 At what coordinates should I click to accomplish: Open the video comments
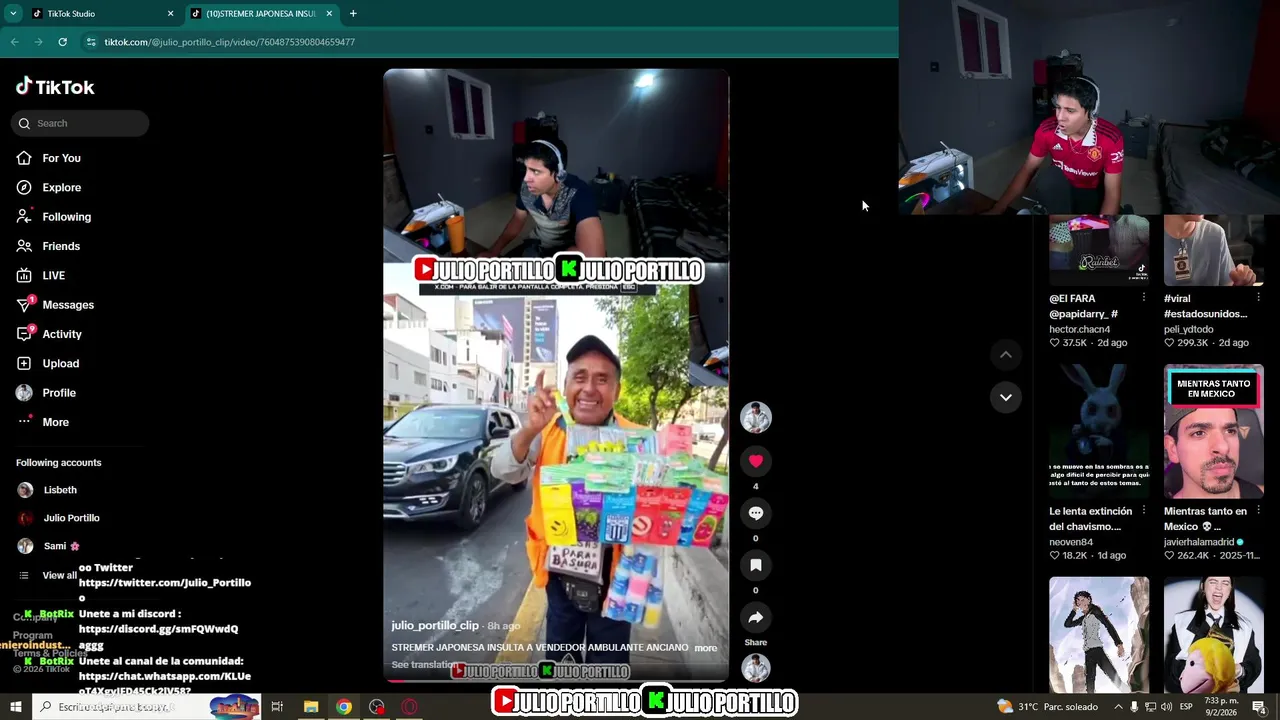click(756, 513)
